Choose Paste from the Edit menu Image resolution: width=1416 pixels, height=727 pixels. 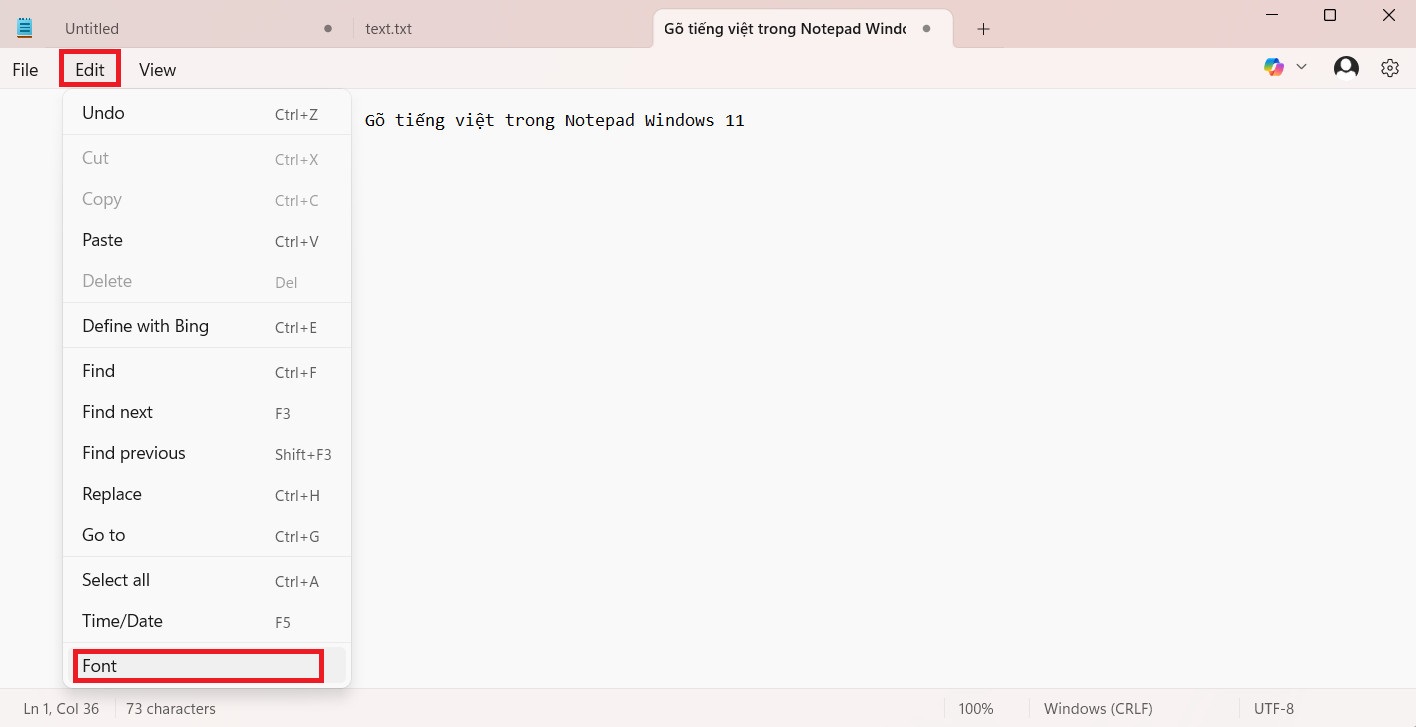tap(207, 240)
